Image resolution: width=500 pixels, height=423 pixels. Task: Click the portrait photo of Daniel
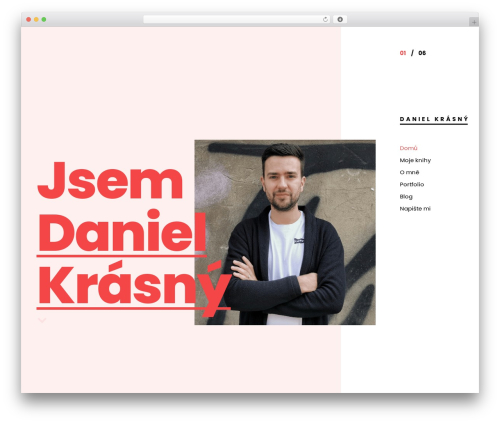pos(285,232)
